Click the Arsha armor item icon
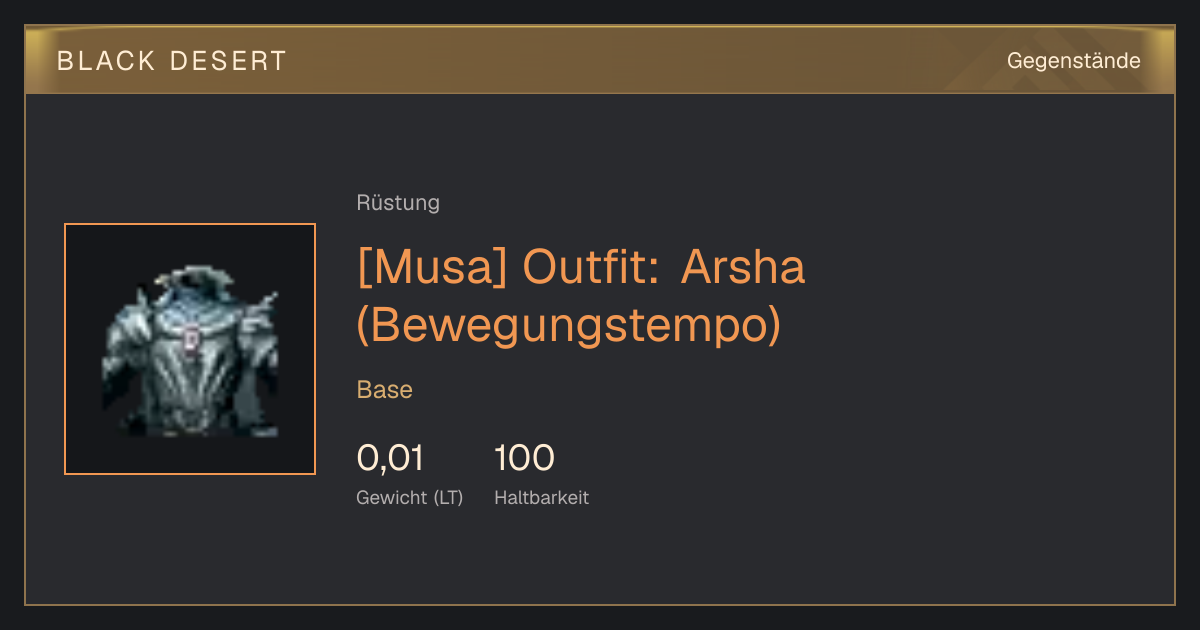Viewport: 1200px width, 630px height. point(190,349)
